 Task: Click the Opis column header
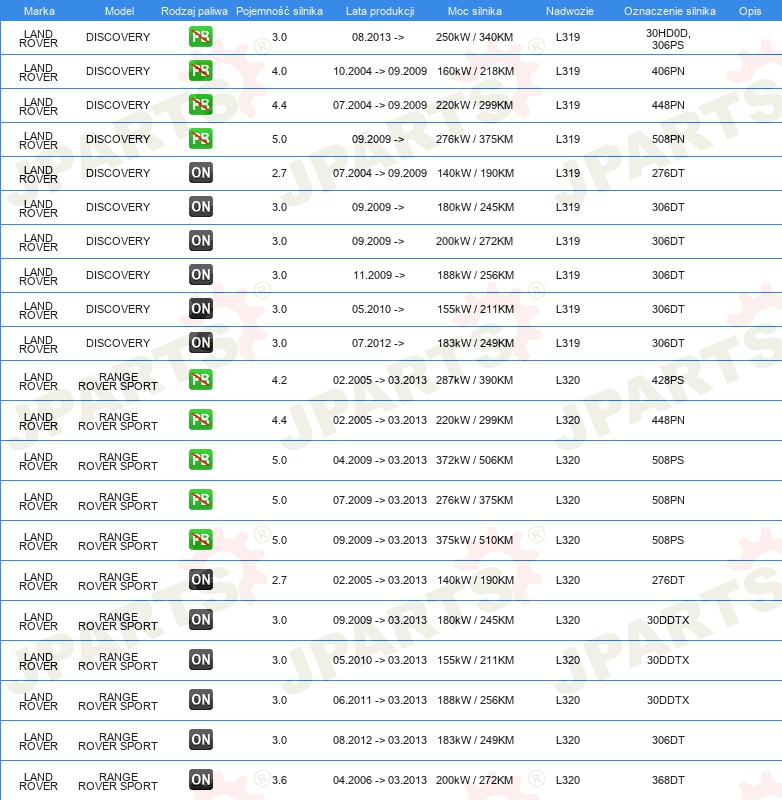coord(750,11)
